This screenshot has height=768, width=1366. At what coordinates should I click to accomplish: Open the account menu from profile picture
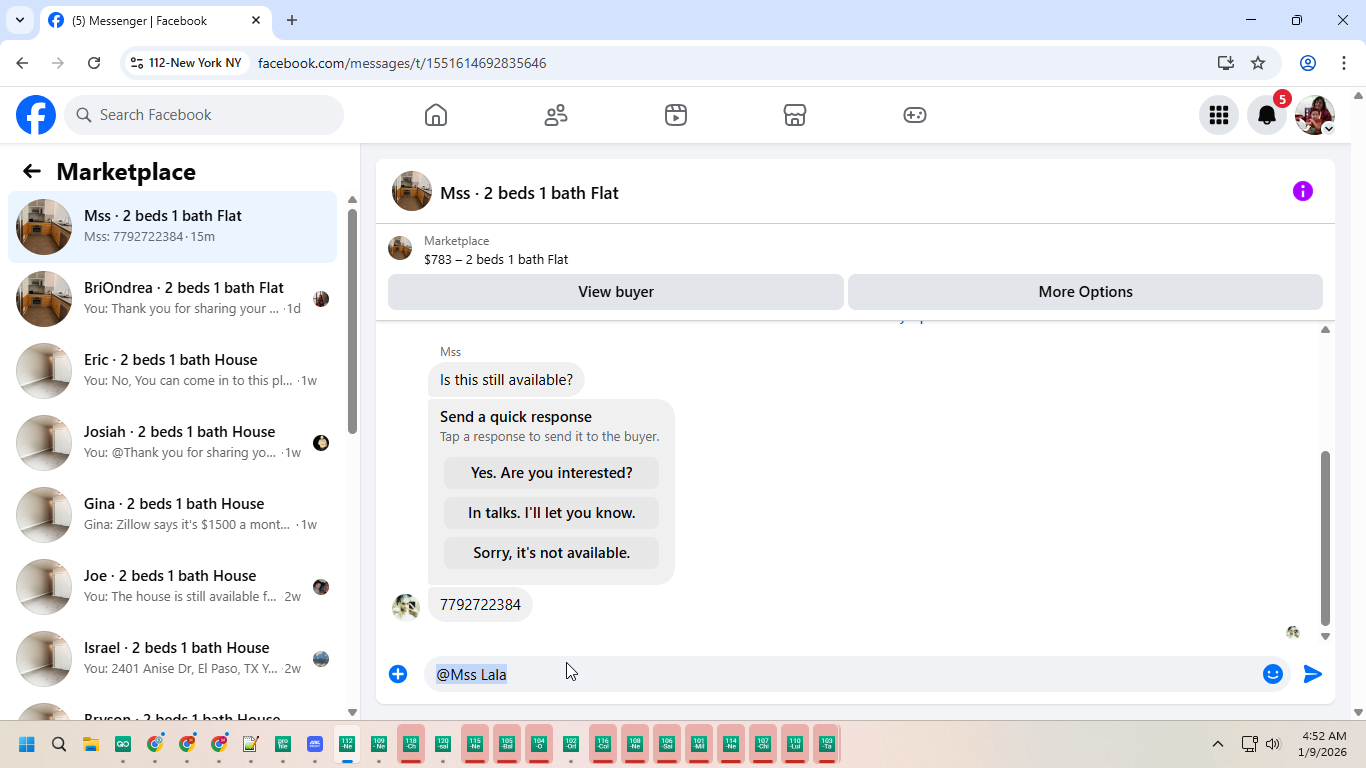1314,115
